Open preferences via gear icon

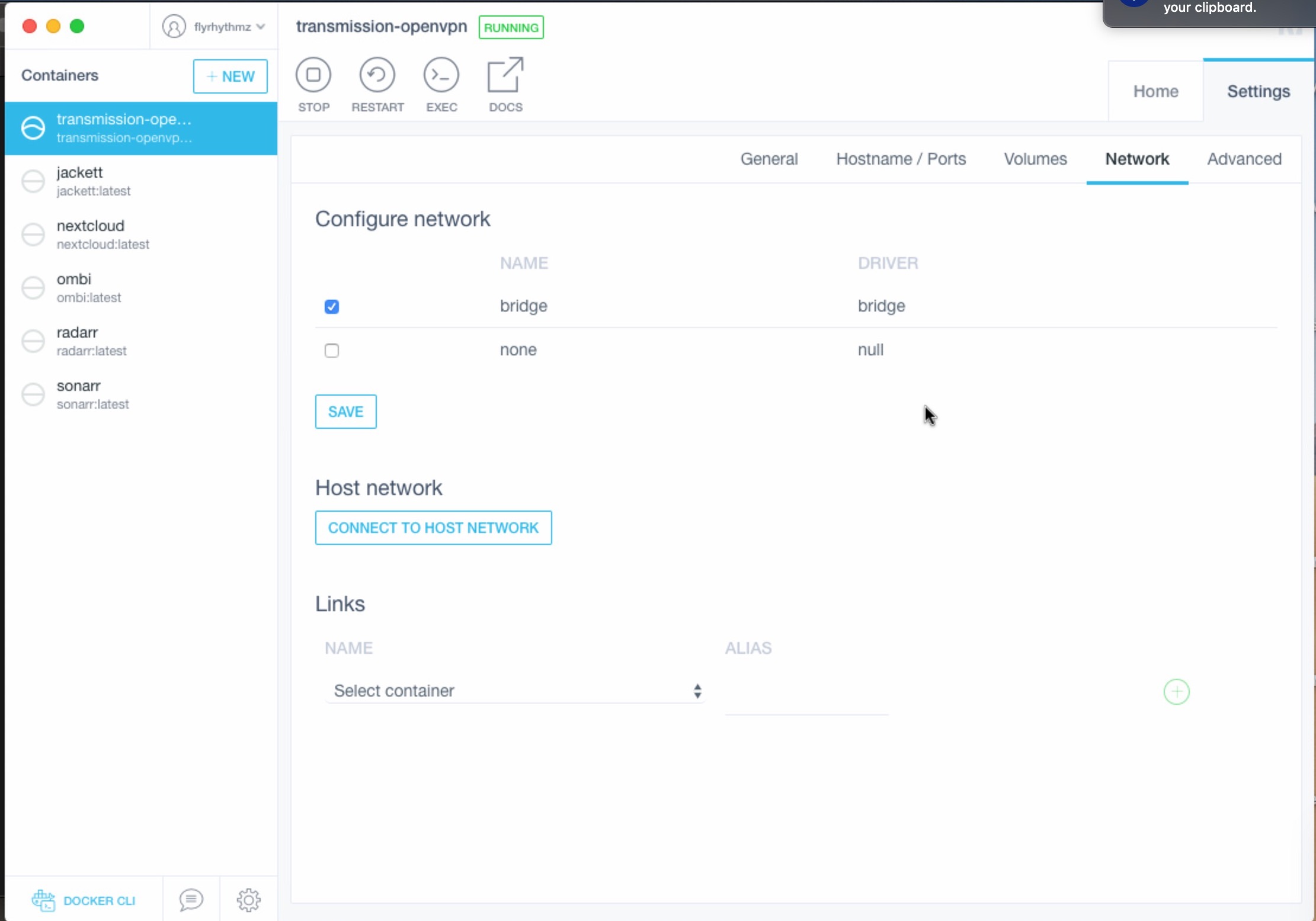pyautogui.click(x=248, y=900)
